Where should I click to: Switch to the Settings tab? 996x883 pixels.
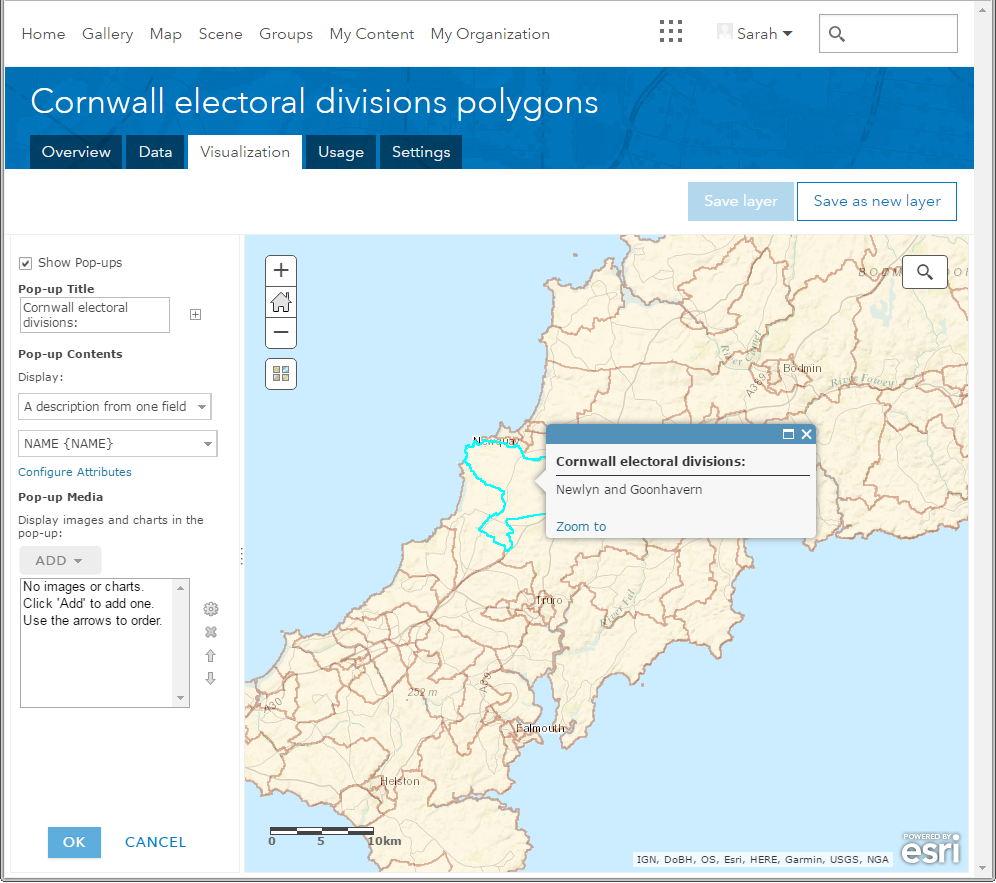[x=421, y=152]
